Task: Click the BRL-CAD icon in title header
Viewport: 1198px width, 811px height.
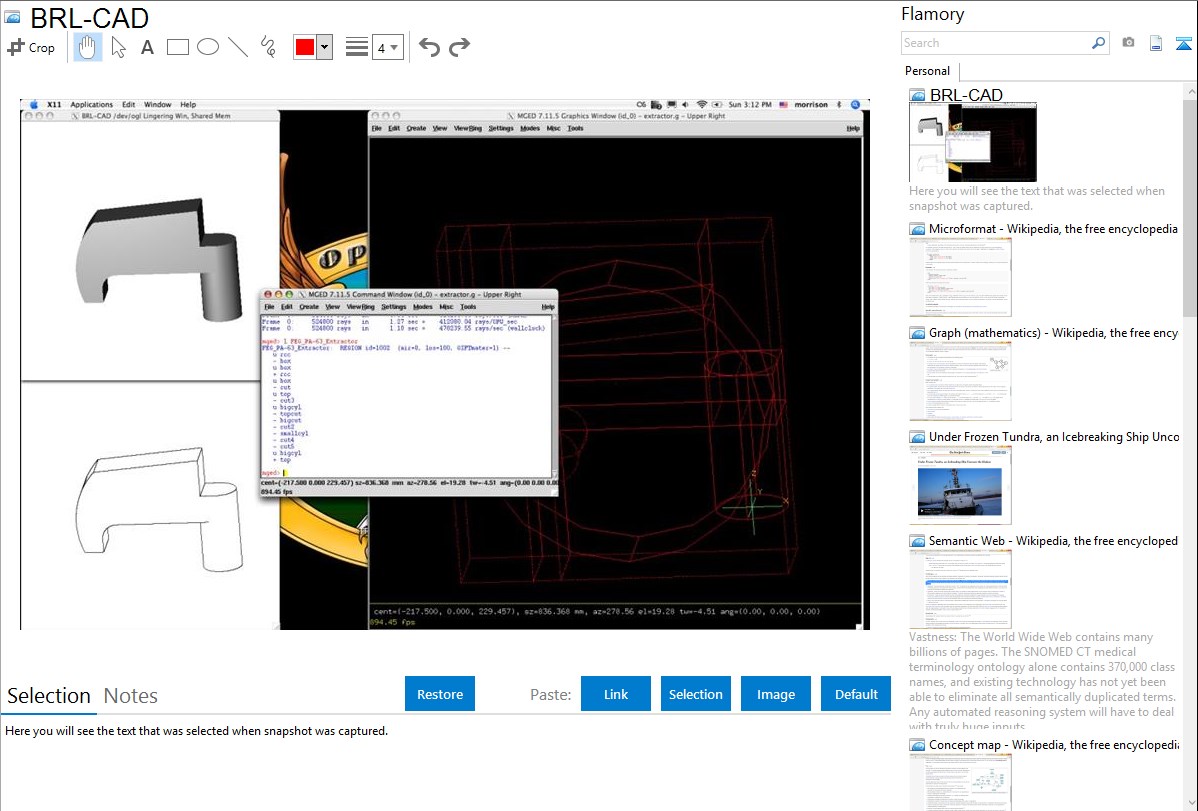Action: coord(12,17)
